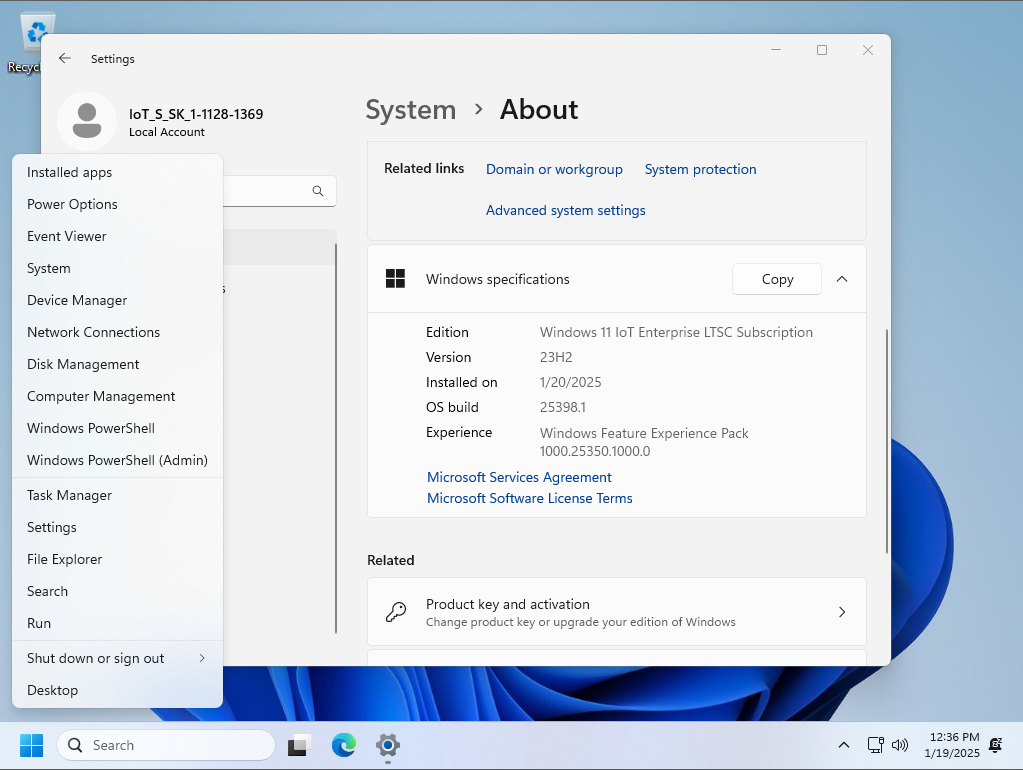Click OS build value 25398.1
The width and height of the screenshot is (1023, 770).
(562, 407)
